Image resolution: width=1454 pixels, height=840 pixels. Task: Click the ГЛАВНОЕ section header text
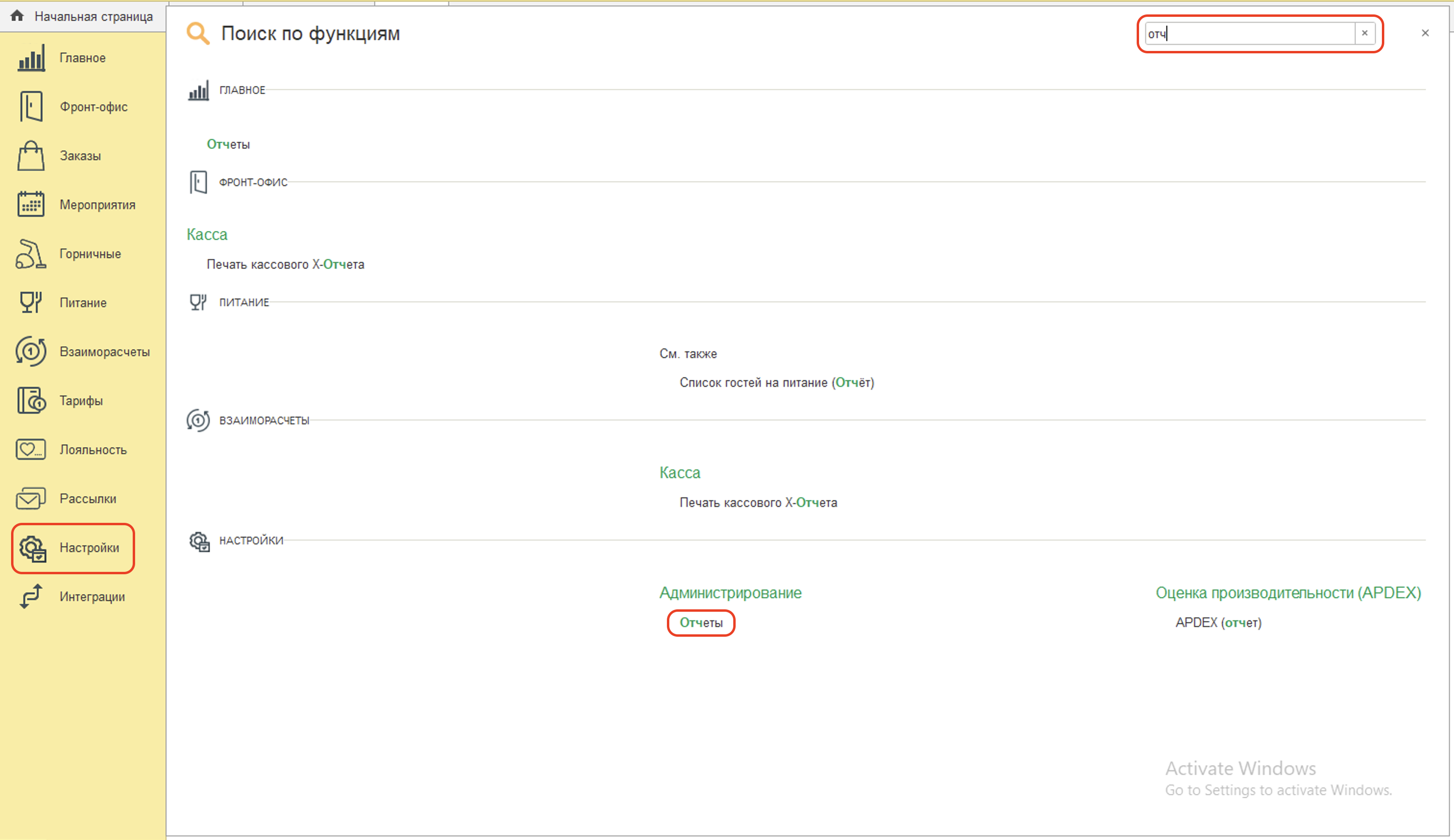pyautogui.click(x=242, y=90)
